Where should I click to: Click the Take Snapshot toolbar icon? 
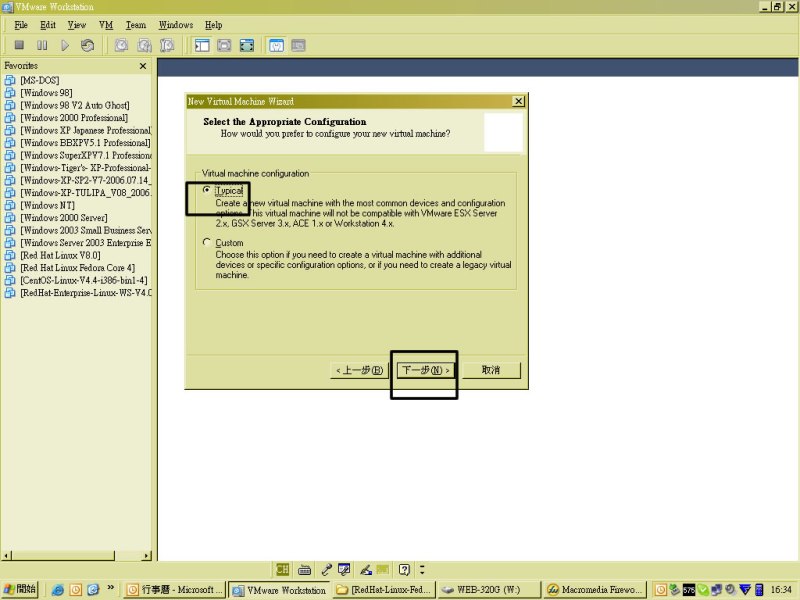[121, 45]
